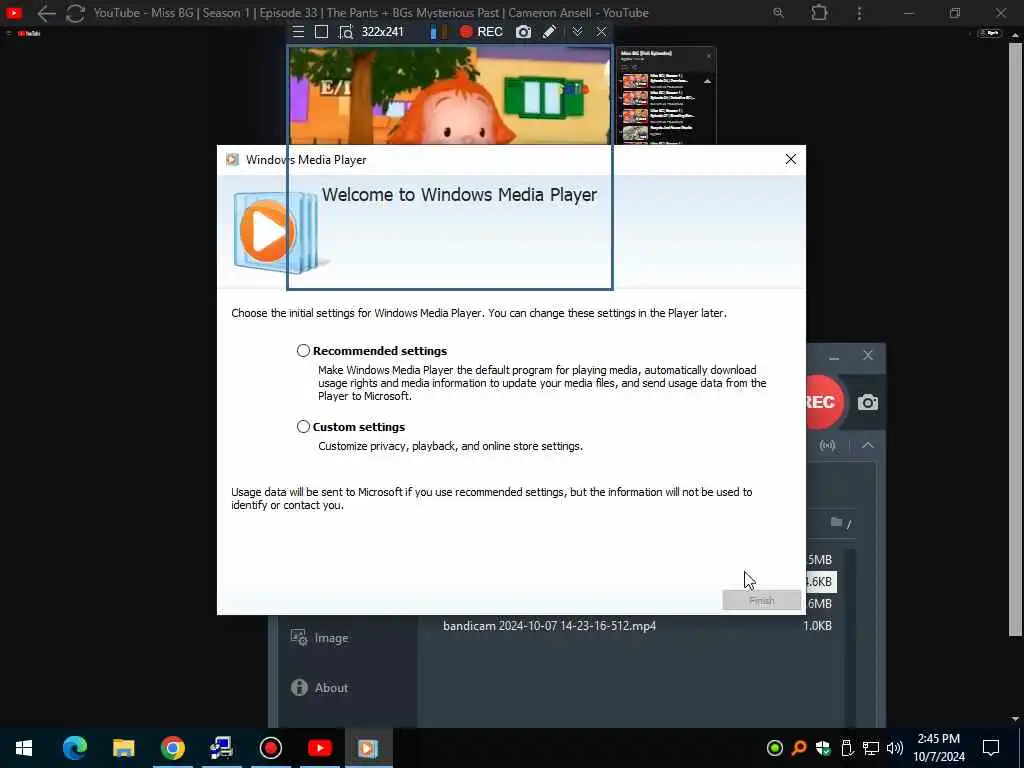The image size is (1024, 768).
Task: Click the grayed-out Finish button
Action: tap(761, 600)
